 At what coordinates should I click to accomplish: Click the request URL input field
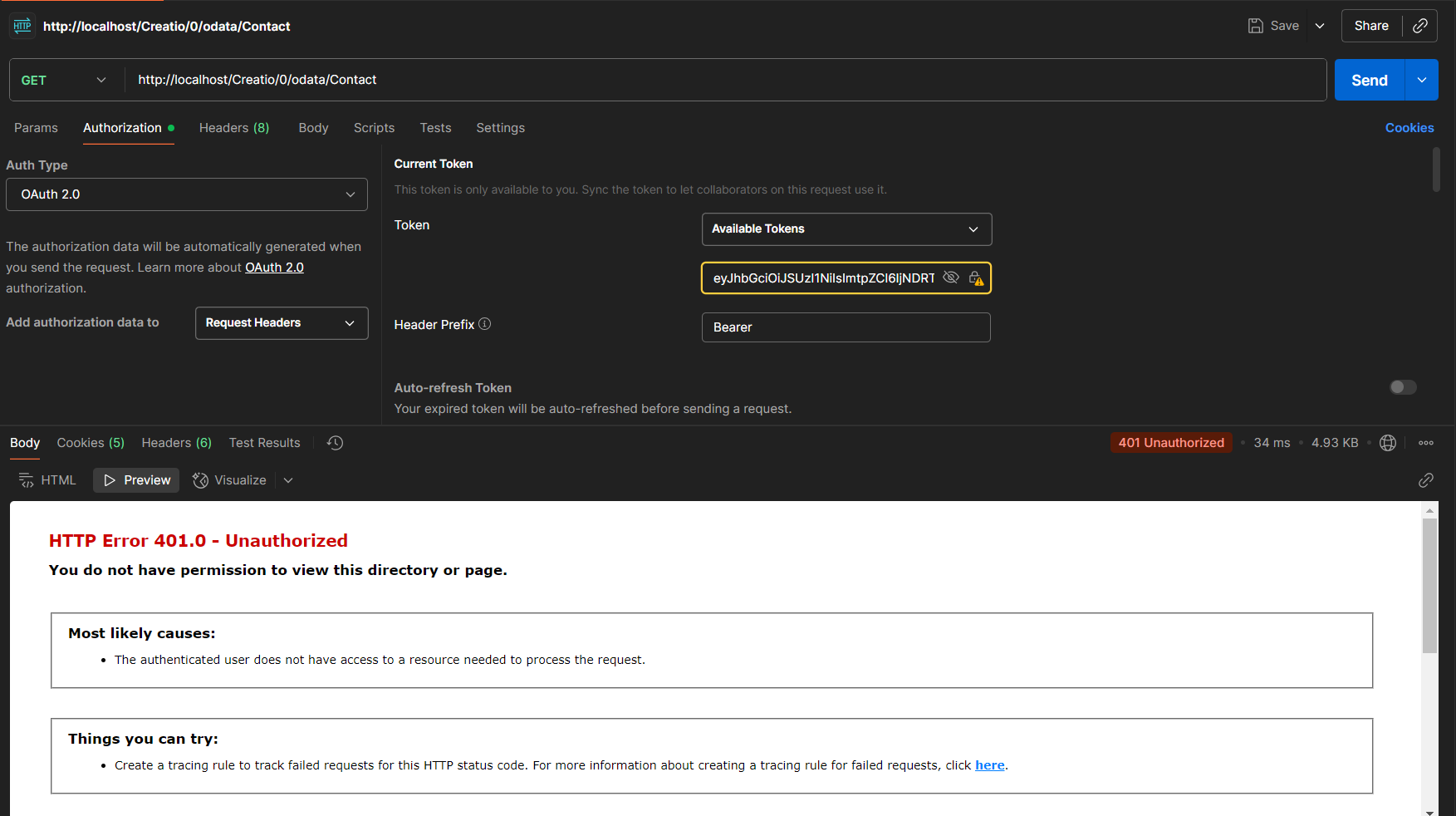pyautogui.click(x=725, y=80)
